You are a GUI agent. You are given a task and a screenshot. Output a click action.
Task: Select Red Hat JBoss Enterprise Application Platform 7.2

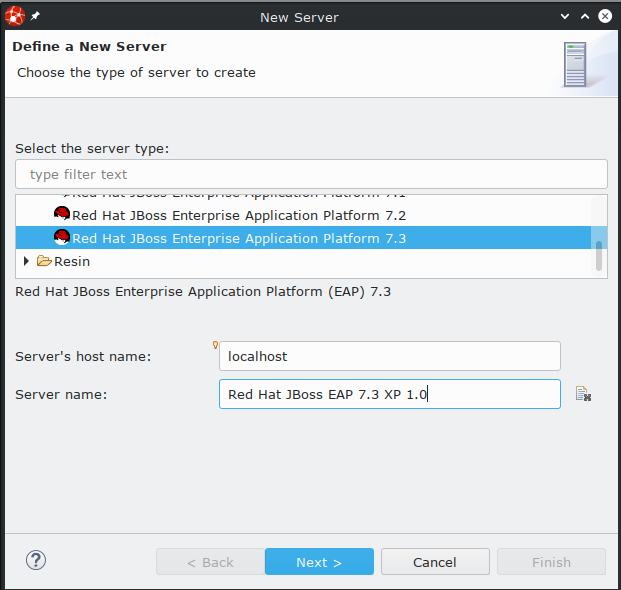[238, 215]
